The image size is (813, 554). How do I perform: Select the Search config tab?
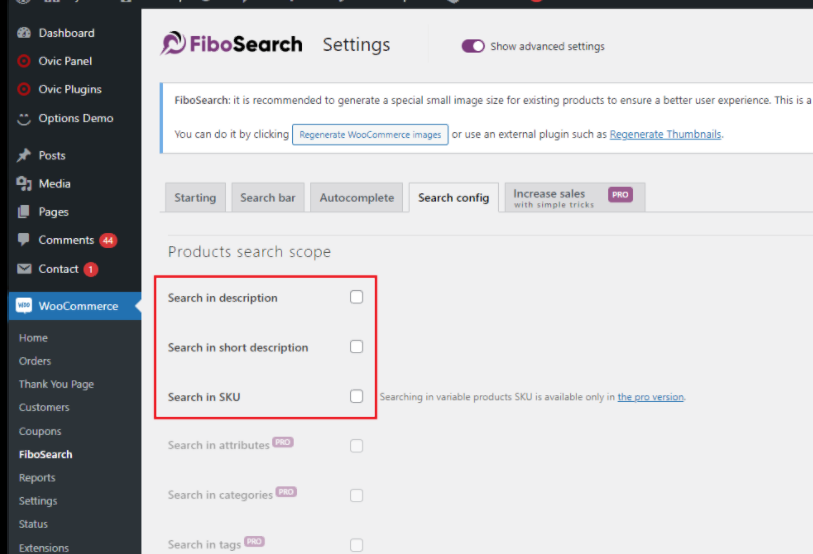(x=454, y=198)
